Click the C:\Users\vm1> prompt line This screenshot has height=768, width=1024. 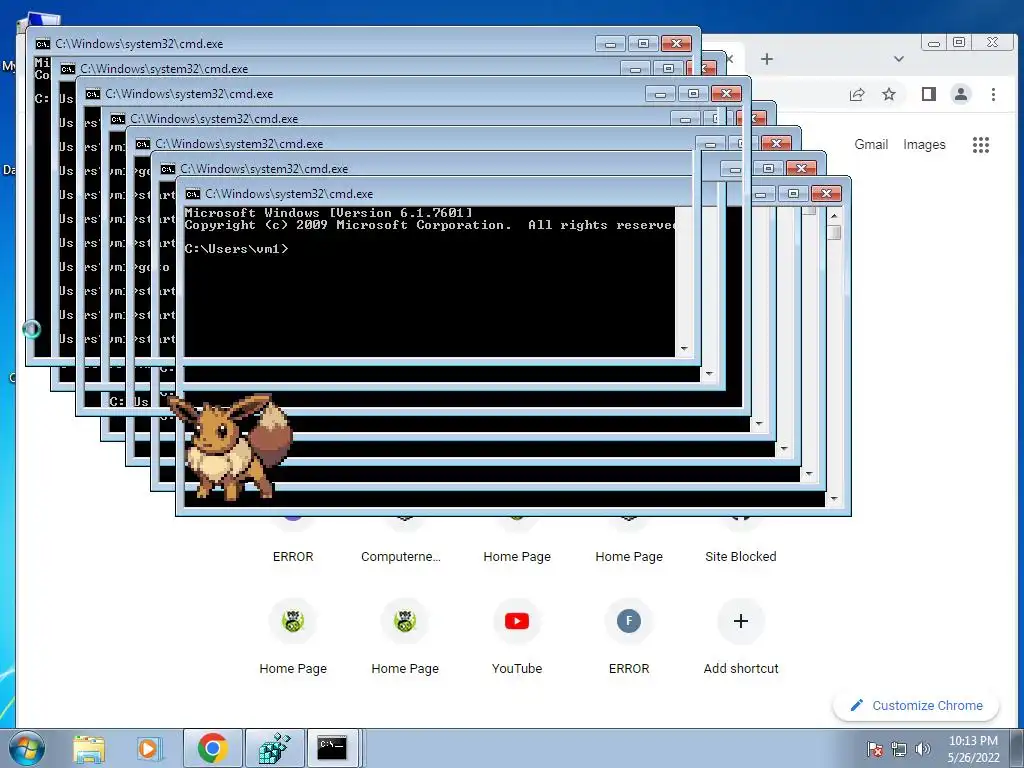pos(236,249)
